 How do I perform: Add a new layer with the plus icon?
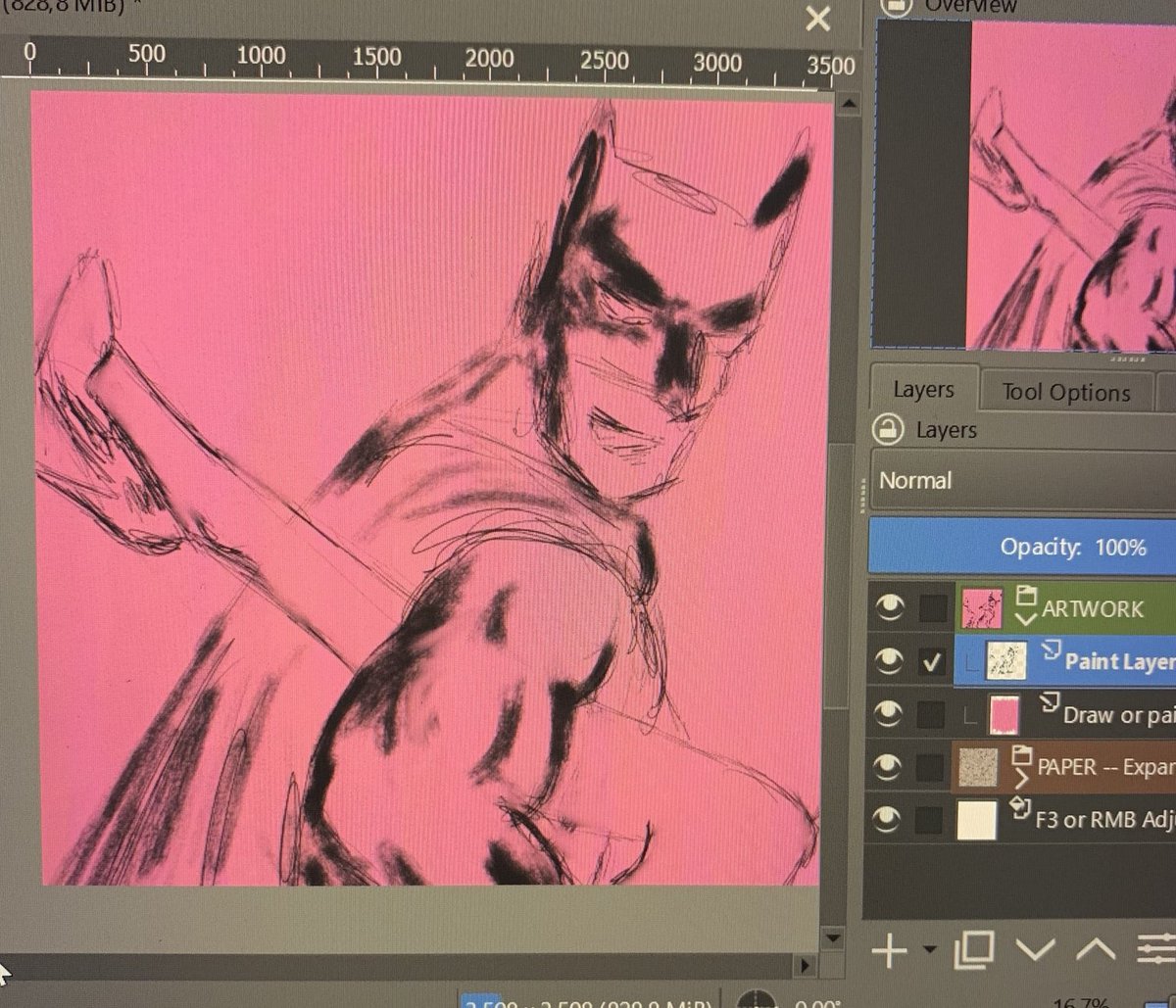[x=889, y=950]
